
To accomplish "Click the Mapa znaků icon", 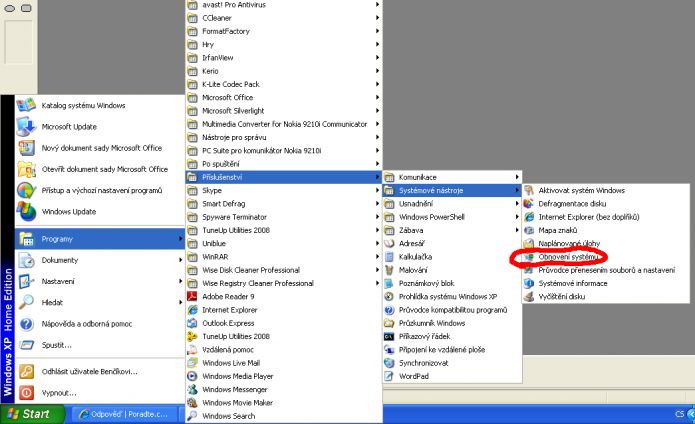I will [528, 230].
